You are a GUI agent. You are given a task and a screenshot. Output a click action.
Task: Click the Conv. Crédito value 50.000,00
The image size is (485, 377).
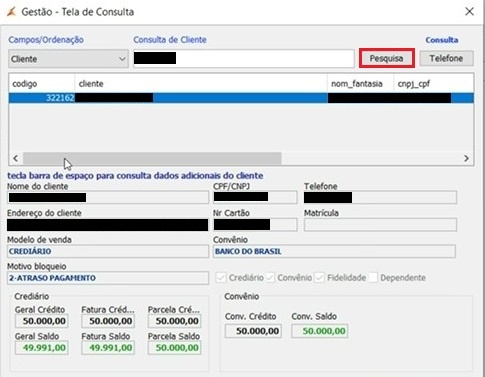253,331
